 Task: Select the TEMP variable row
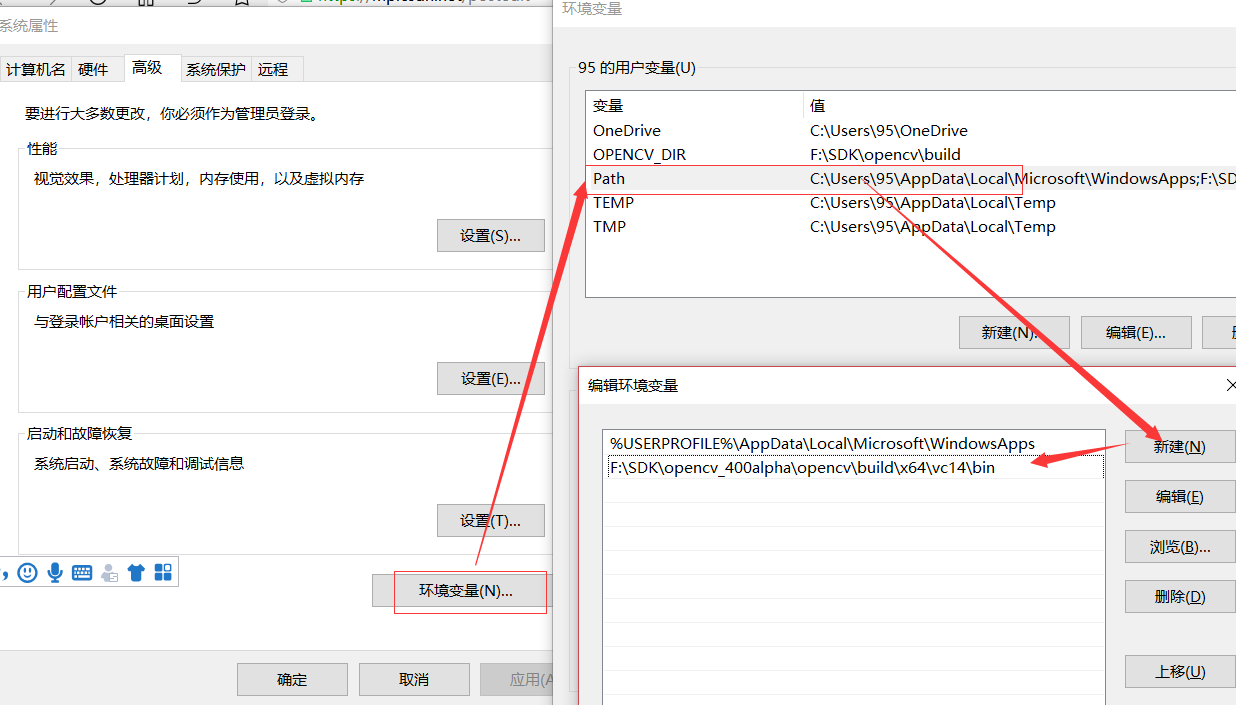911,203
